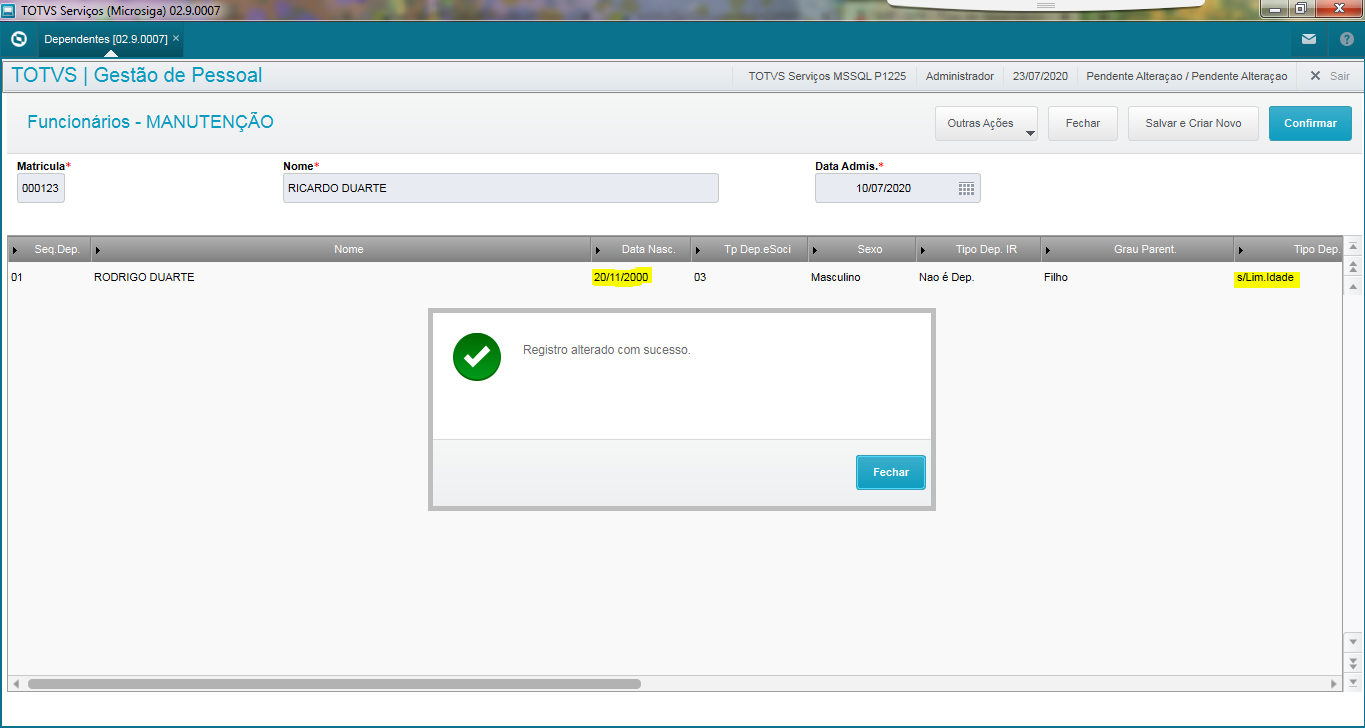
Task: Click the Matricula field 000123
Action: (x=41, y=188)
